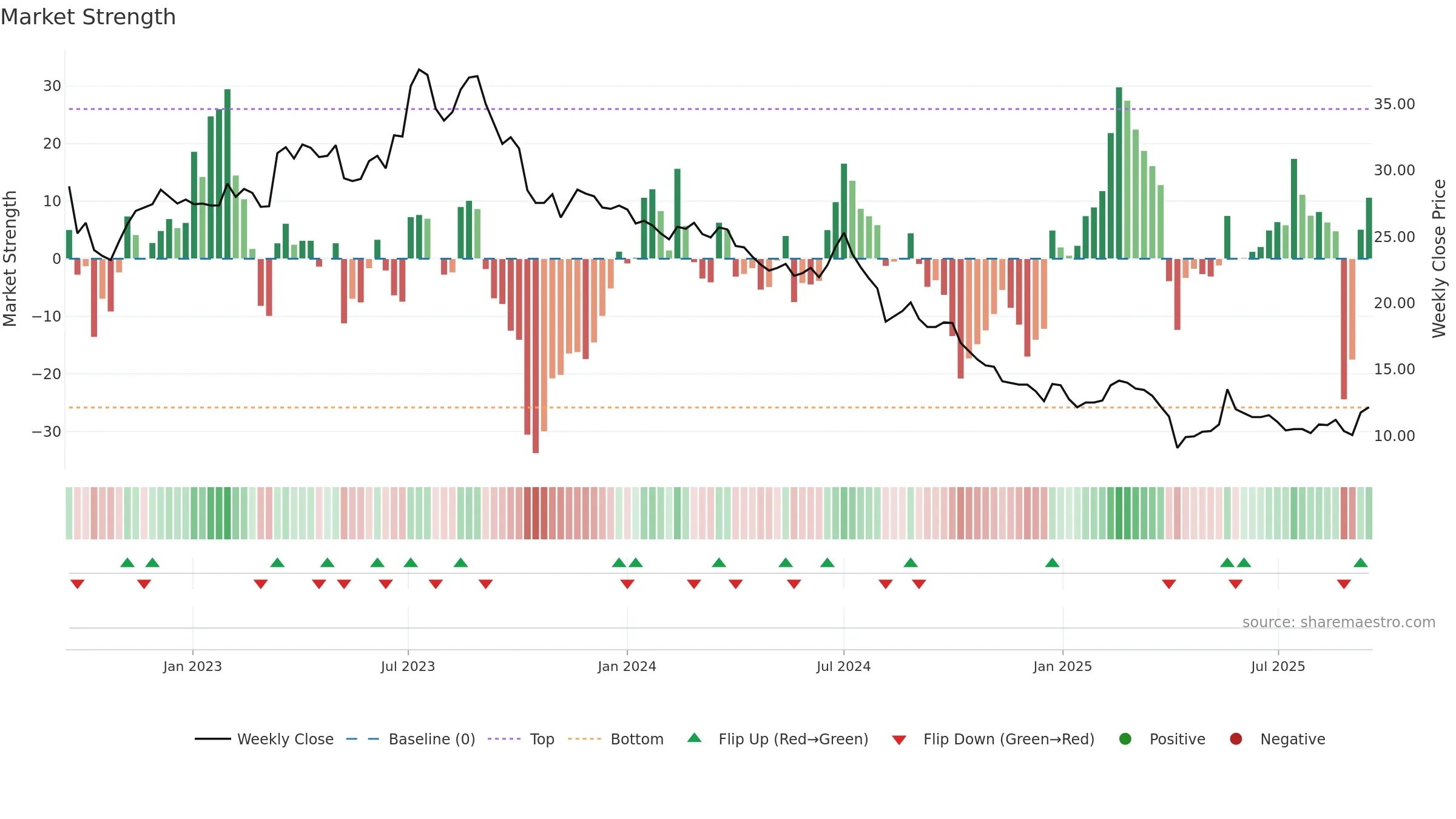This screenshot has width=1456, height=819.
Task: Click the last red flip-down triangle marker
Action: pos(1344,584)
